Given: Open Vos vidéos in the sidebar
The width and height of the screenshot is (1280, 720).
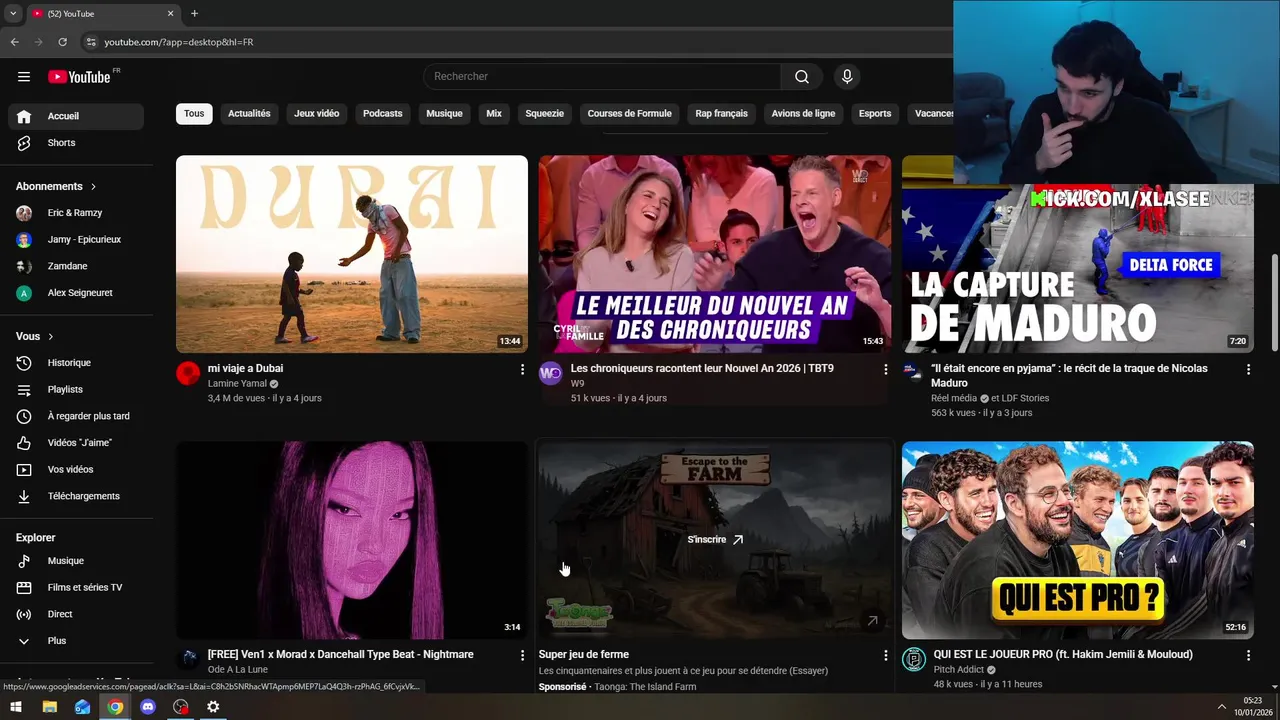Looking at the screenshot, I should pos(76,469).
